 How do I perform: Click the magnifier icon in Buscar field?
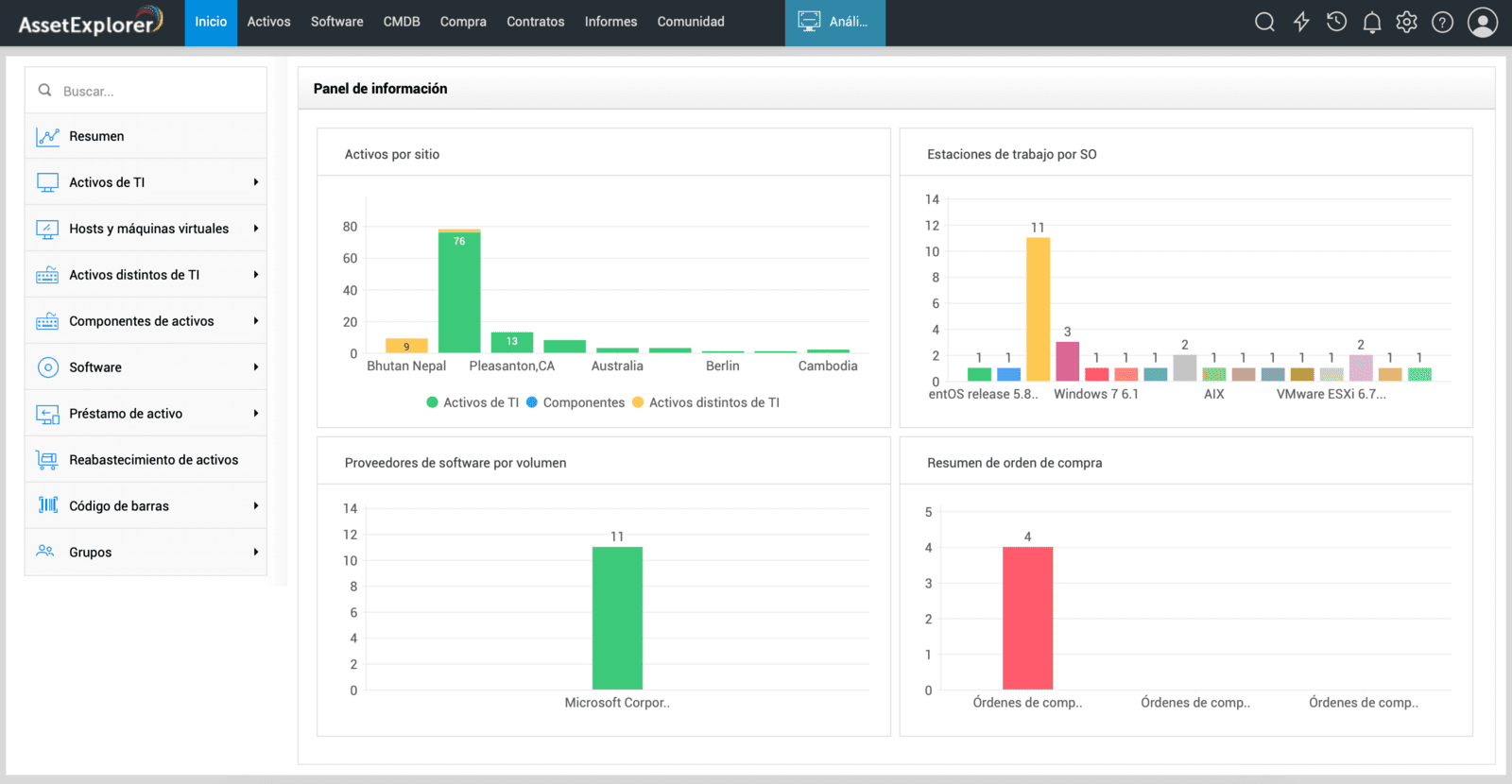click(44, 91)
